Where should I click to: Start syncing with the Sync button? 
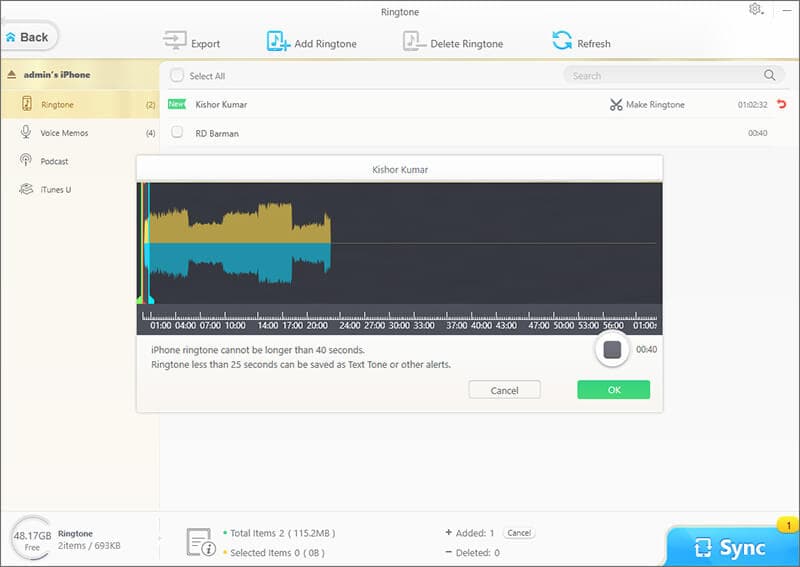click(732, 548)
